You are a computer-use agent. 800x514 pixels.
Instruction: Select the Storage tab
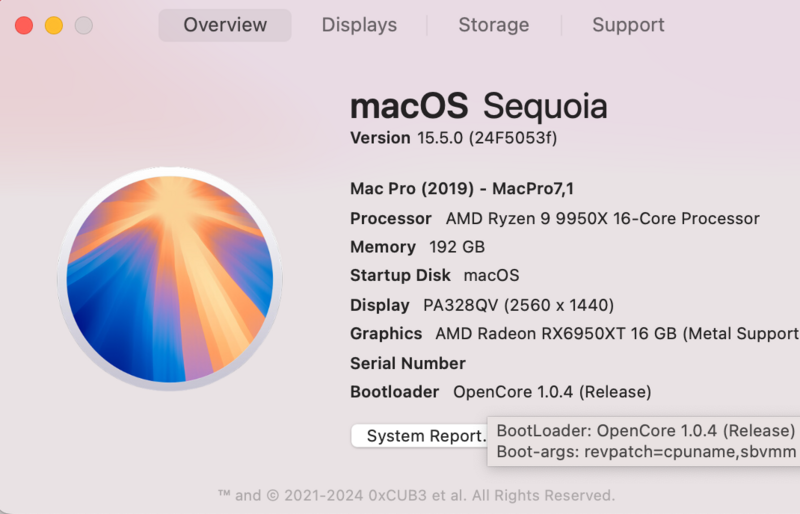pyautogui.click(x=494, y=25)
